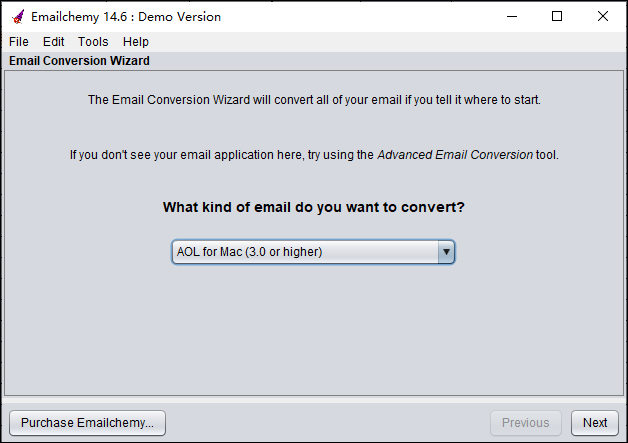This screenshot has width=628, height=443.
Task: Click the Email Conversion Wizard header label
Action: pyautogui.click(x=79, y=61)
